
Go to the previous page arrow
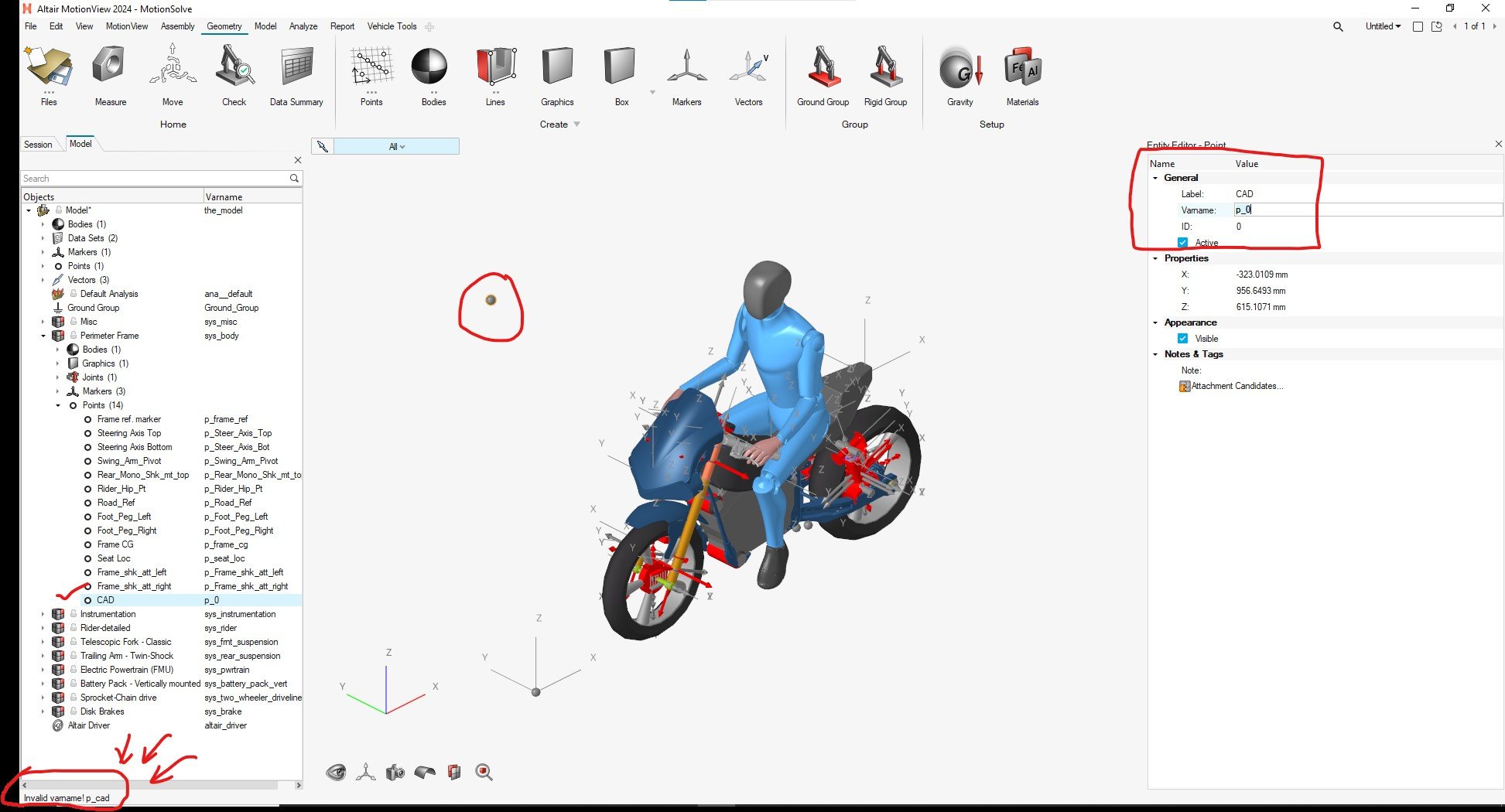(1455, 26)
